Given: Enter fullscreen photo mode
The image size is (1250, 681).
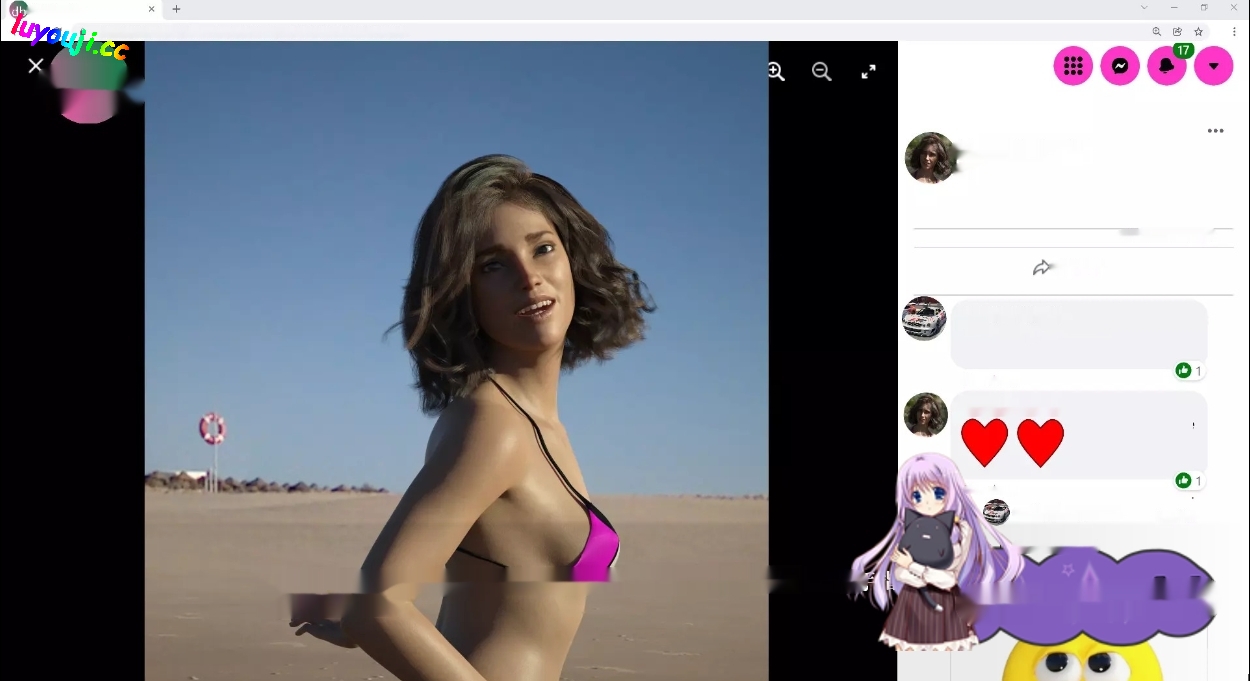Looking at the screenshot, I should 868,71.
